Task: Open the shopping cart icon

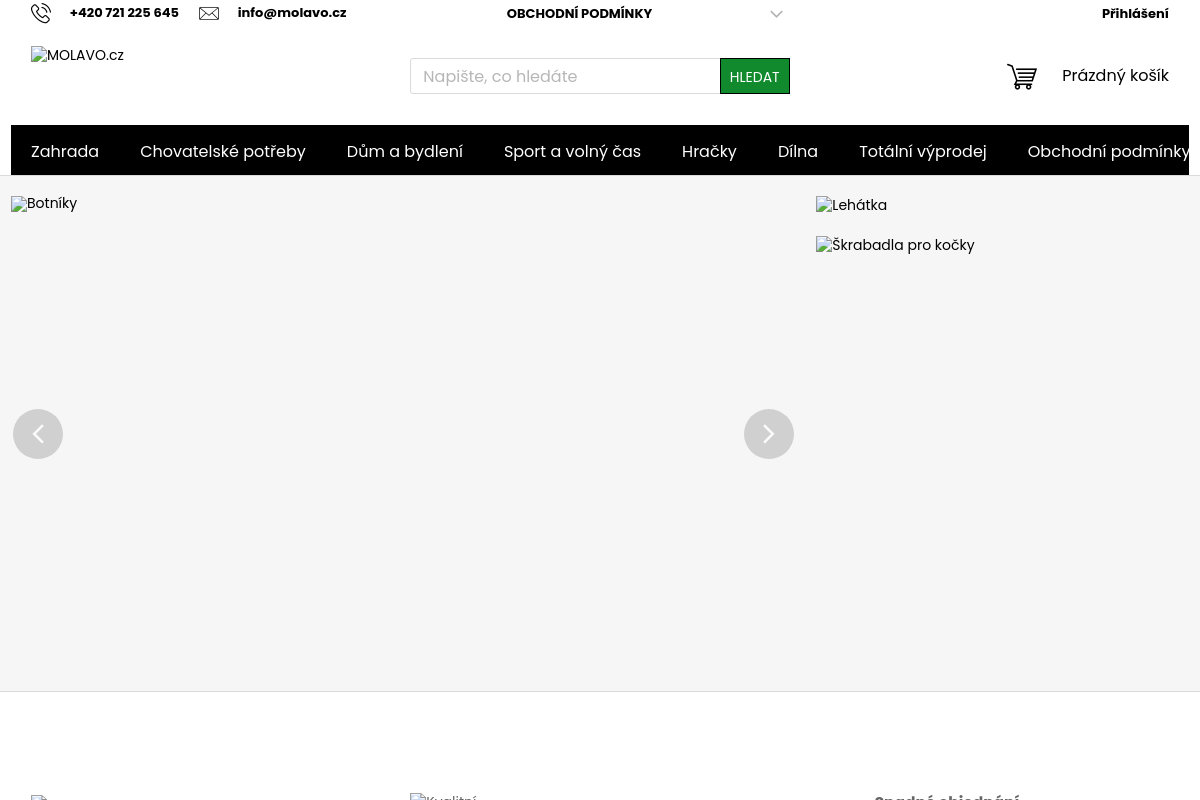Action: (1022, 76)
